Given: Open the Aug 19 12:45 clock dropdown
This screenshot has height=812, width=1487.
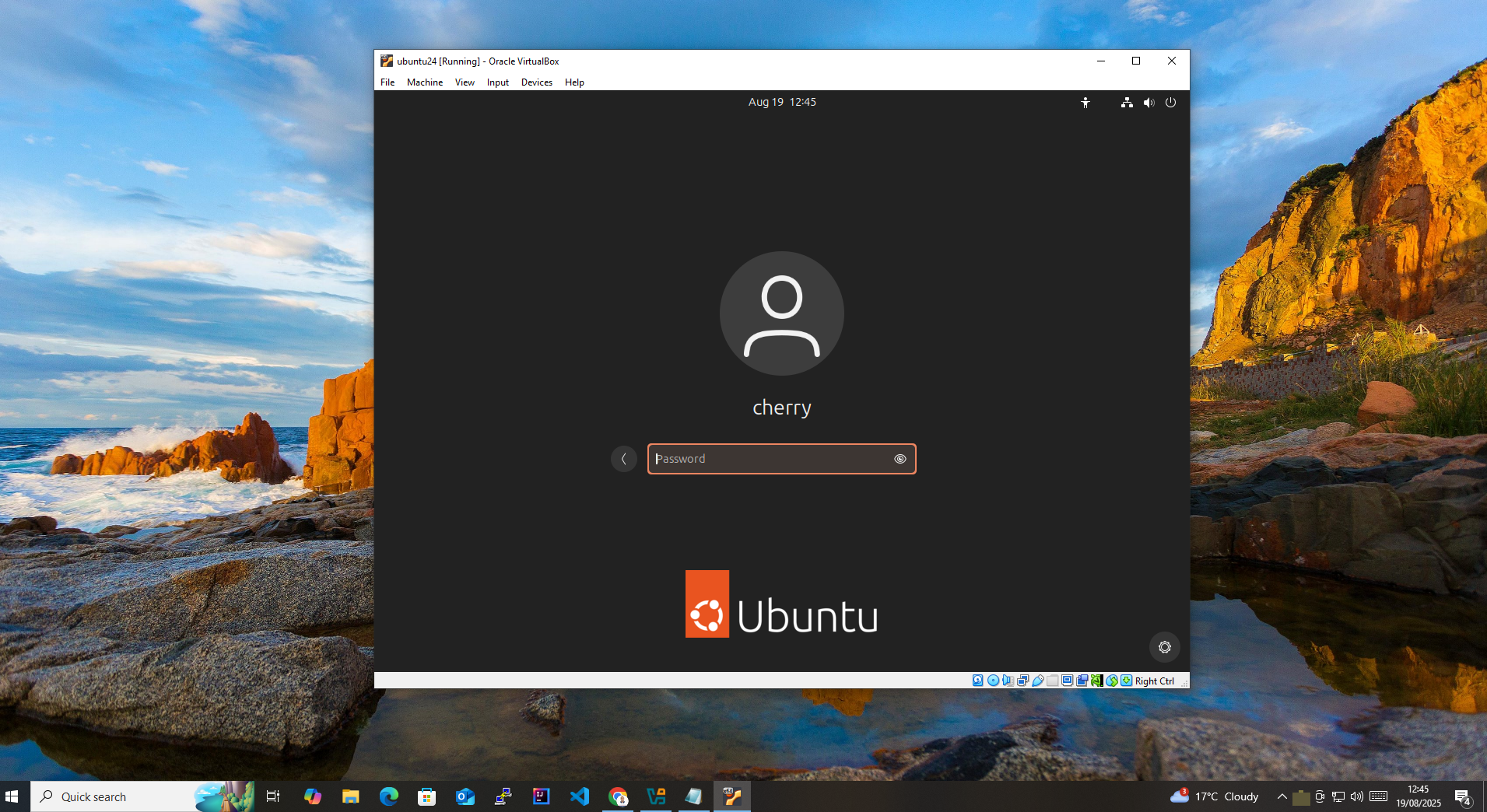Looking at the screenshot, I should click(x=782, y=102).
